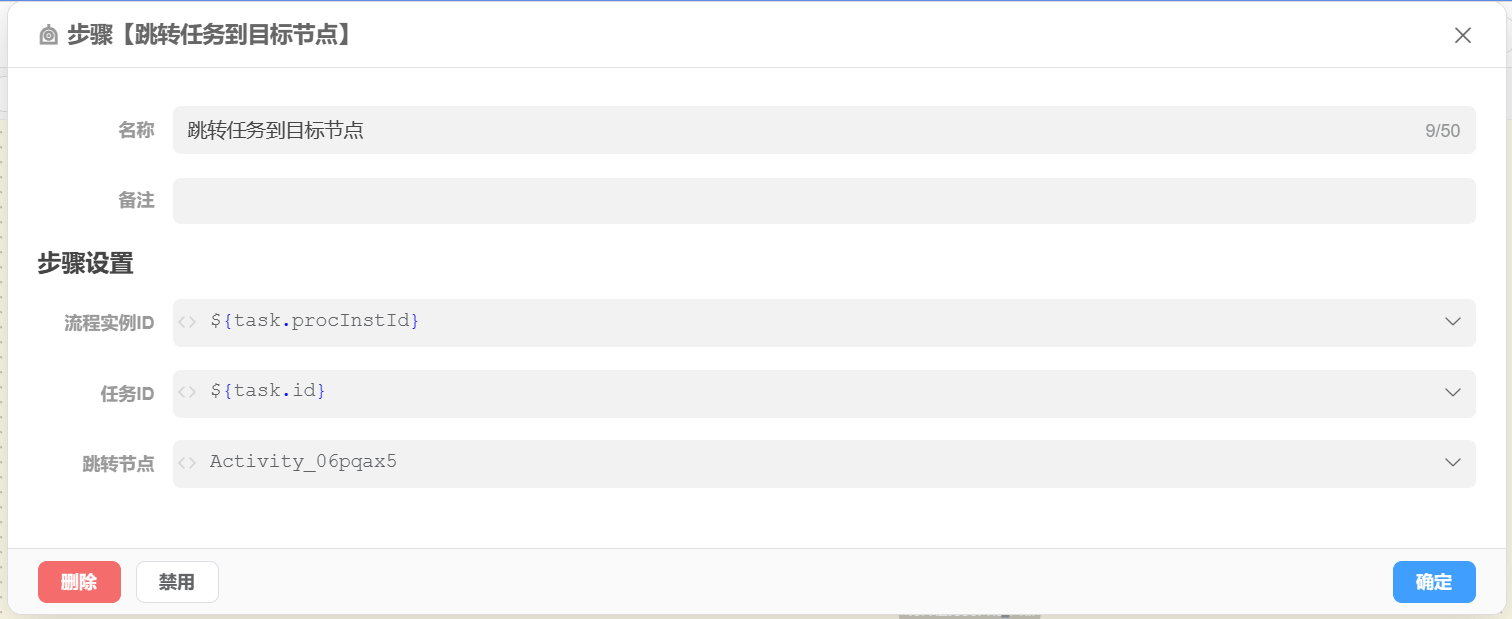Click the 步骤设置 section heading
Viewport: 1512px width, 619px height.
[86, 264]
